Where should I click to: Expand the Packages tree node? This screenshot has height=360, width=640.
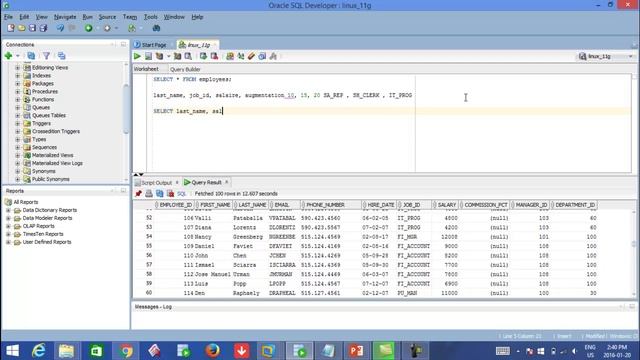point(18,84)
